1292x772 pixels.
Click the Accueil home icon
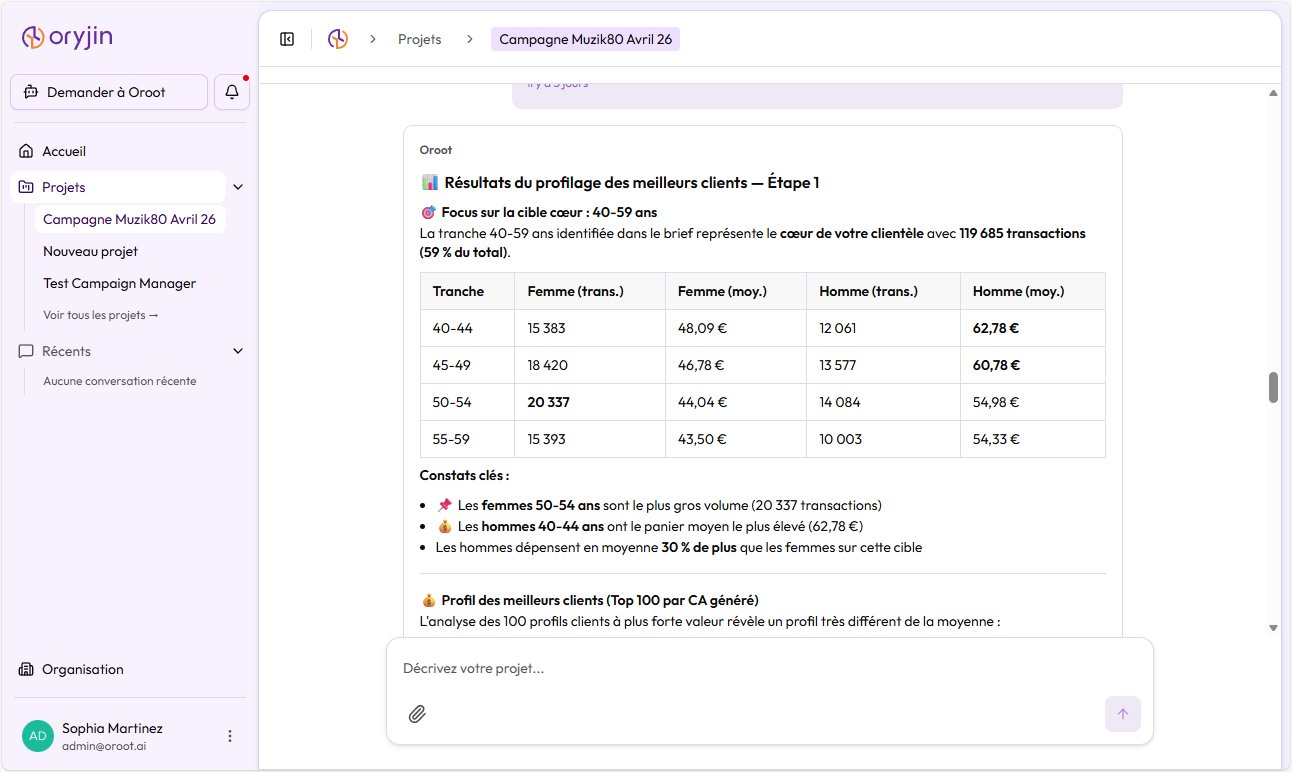click(x=26, y=151)
